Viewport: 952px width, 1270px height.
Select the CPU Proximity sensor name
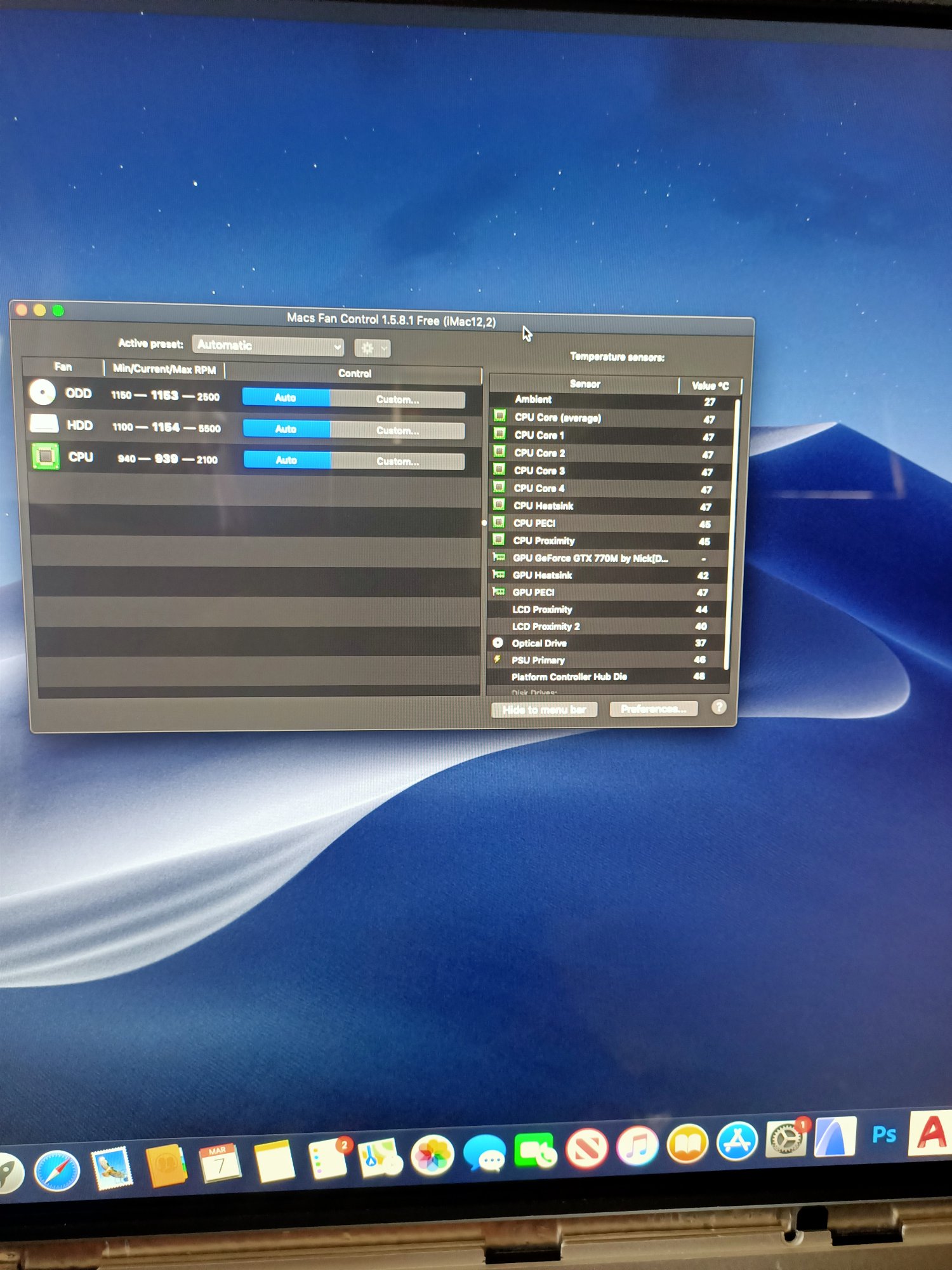[x=544, y=540]
